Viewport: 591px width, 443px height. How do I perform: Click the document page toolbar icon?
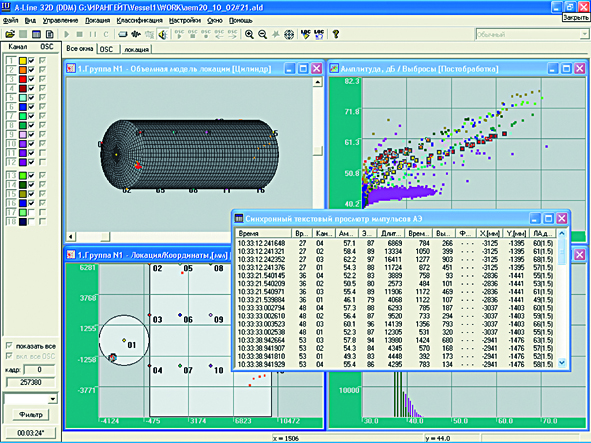click(x=50, y=34)
